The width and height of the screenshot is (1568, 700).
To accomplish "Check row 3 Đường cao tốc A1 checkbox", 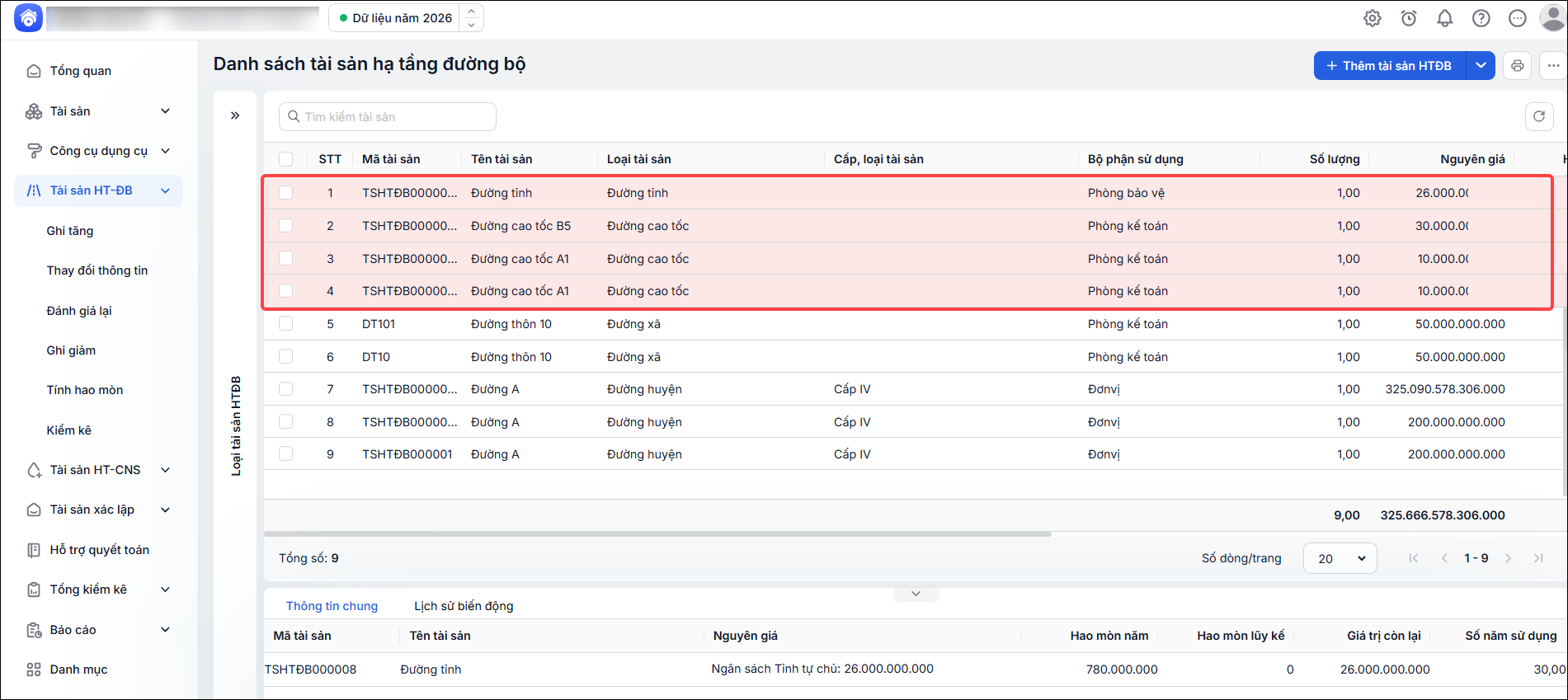I will tap(285, 258).
